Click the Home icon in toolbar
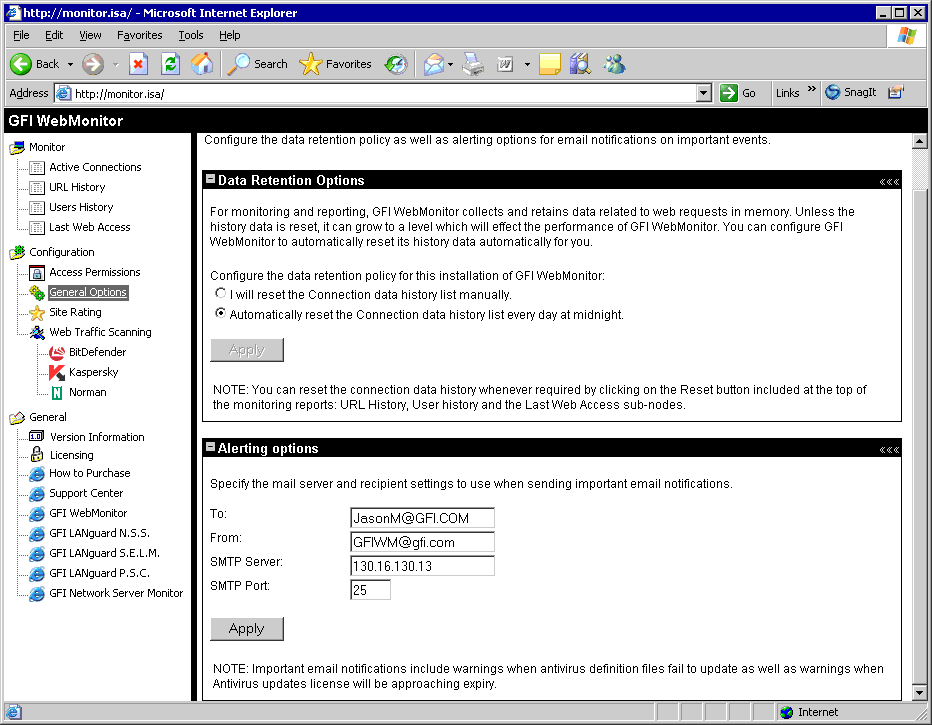The width and height of the screenshot is (932, 725). click(x=202, y=64)
